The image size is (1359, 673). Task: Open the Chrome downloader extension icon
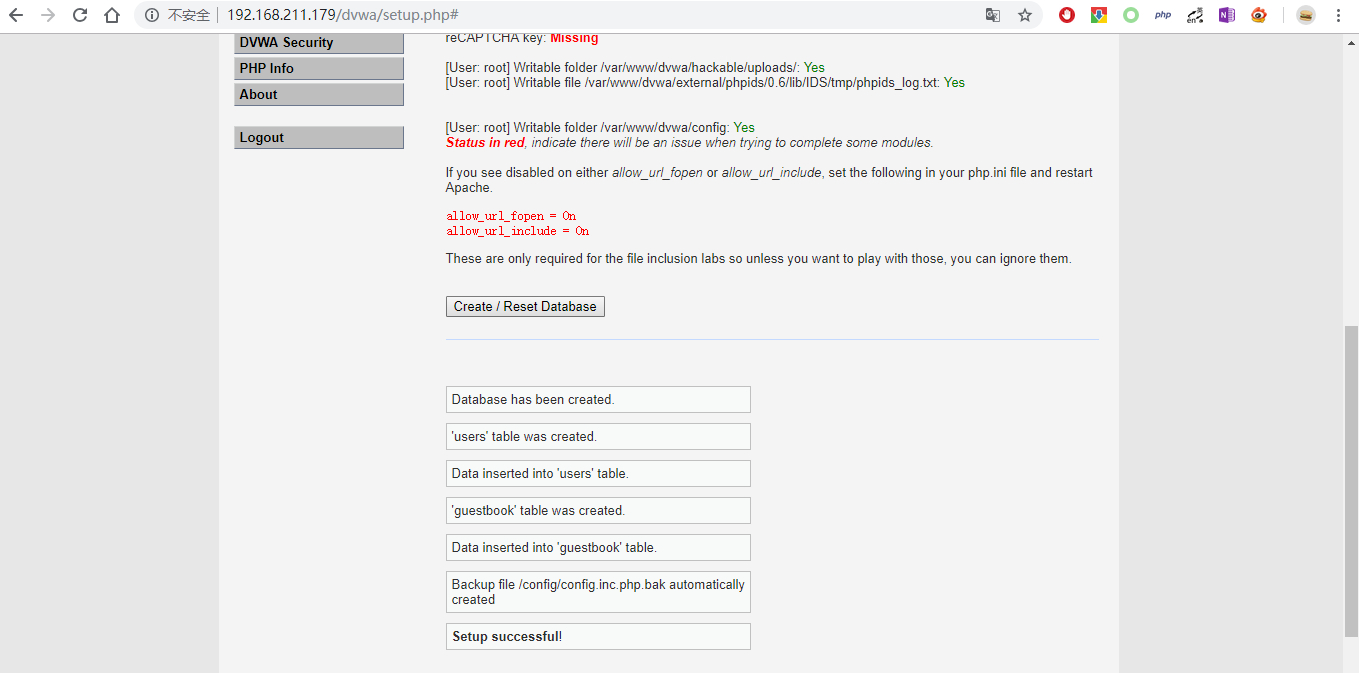[1099, 15]
